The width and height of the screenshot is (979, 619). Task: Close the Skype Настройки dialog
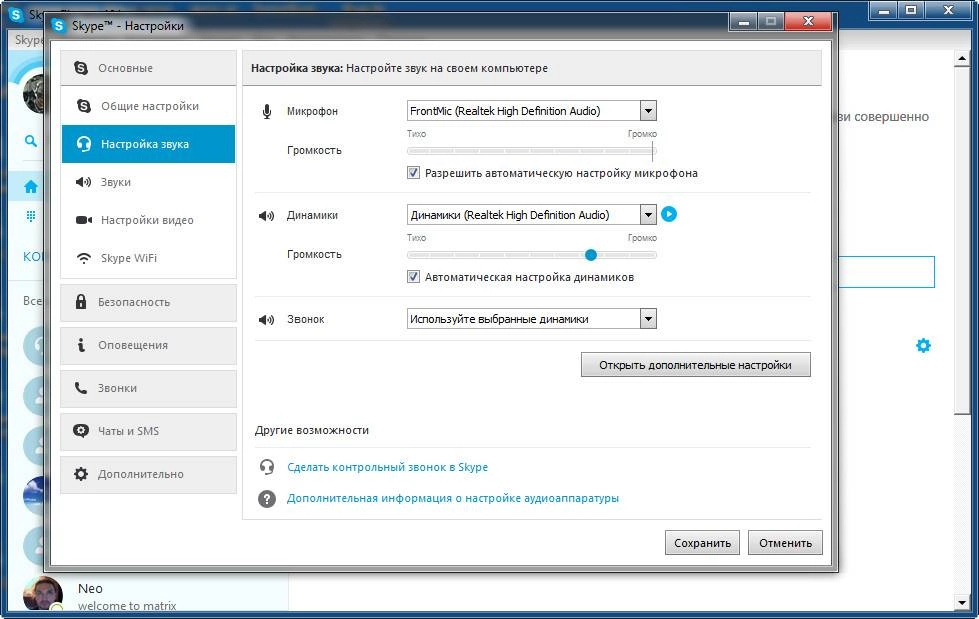pyautogui.click(x=809, y=21)
